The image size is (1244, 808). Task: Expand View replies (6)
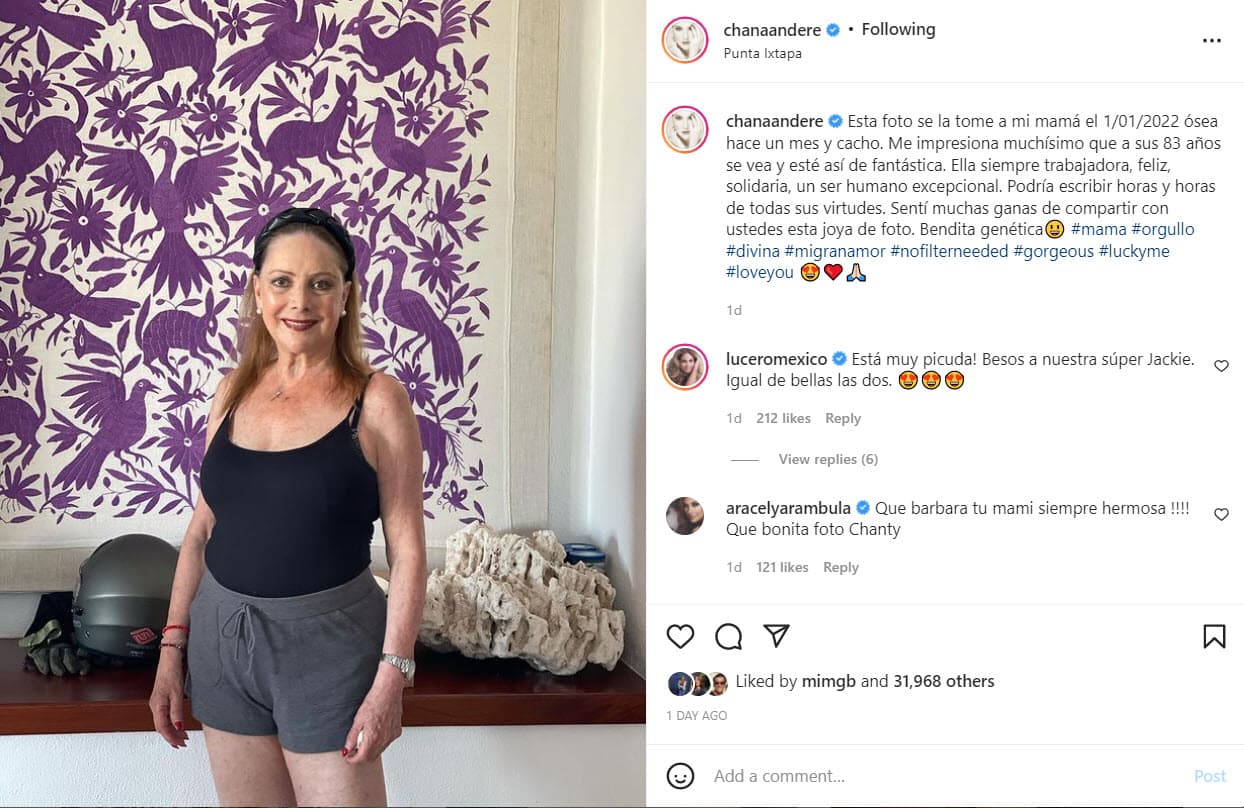pyautogui.click(x=828, y=459)
